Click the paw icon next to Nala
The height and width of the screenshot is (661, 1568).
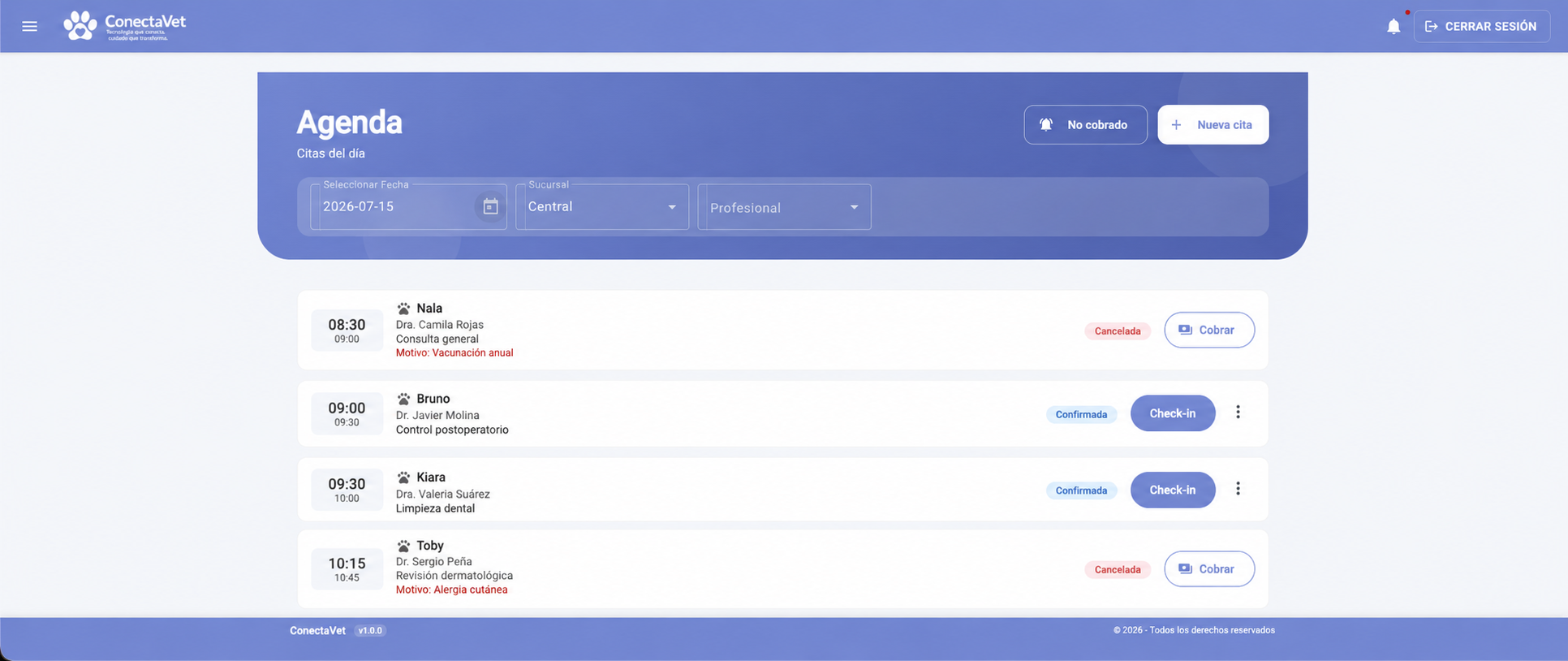click(x=403, y=309)
